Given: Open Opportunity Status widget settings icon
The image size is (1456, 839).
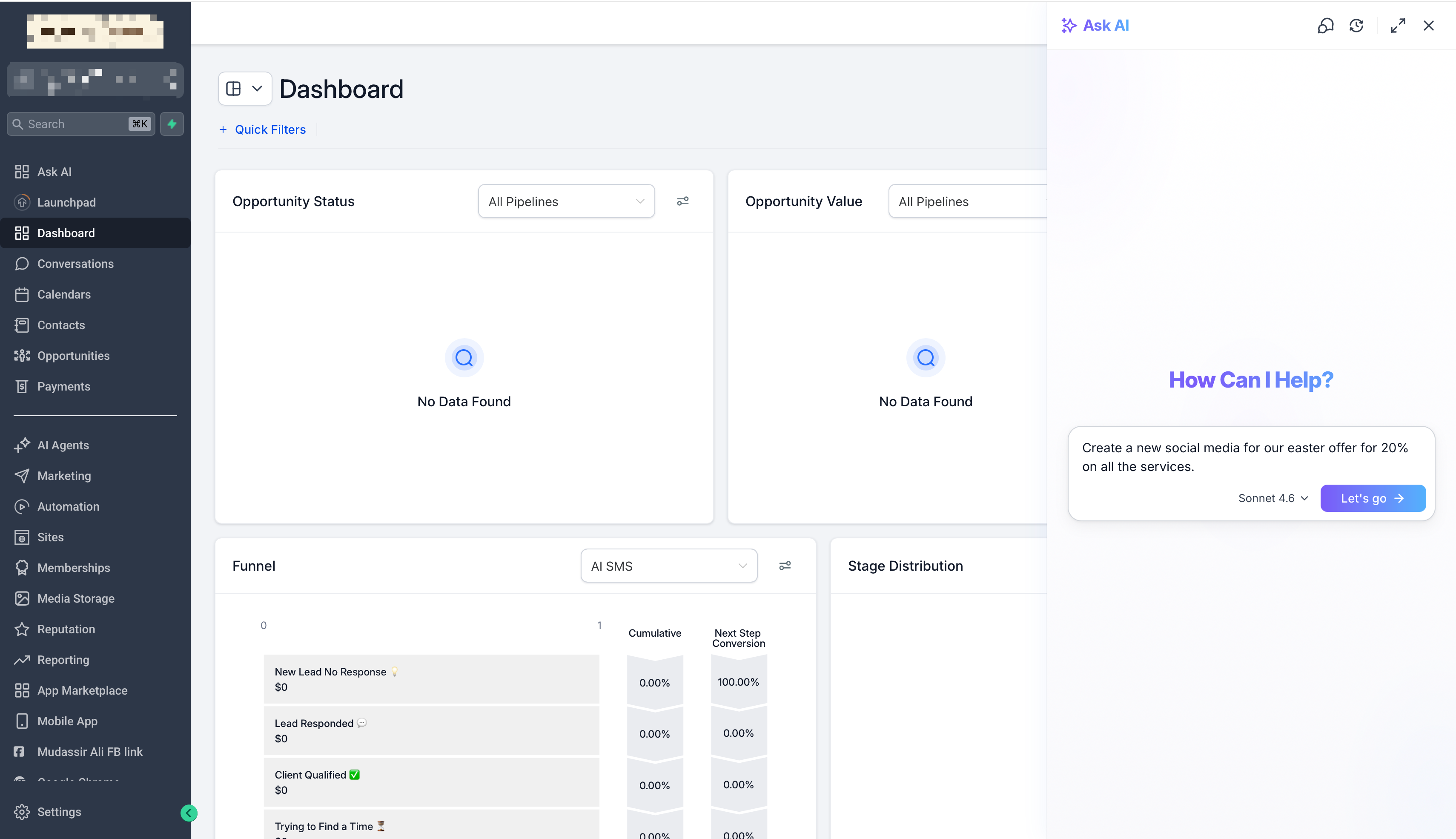Looking at the screenshot, I should (682, 201).
